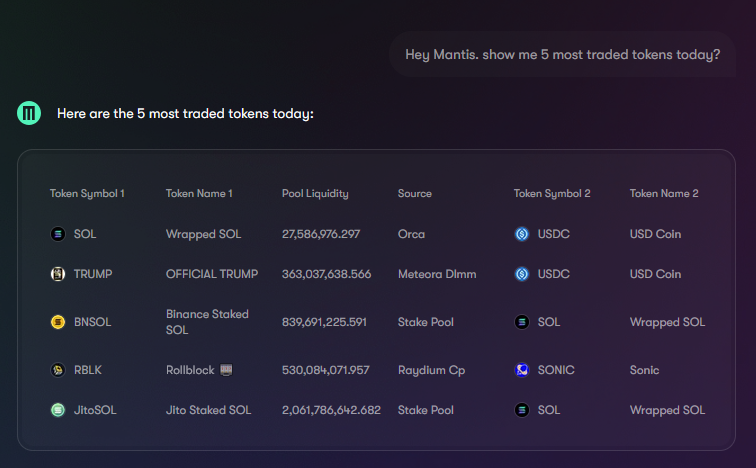
Task: Click the TRUMP token icon
Action: click(58, 274)
